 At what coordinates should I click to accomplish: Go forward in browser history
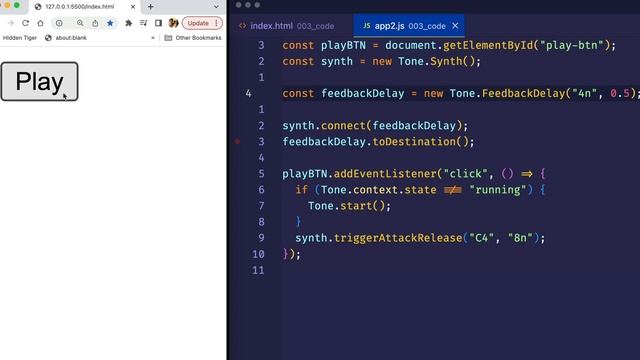pyautogui.click(x=11, y=23)
